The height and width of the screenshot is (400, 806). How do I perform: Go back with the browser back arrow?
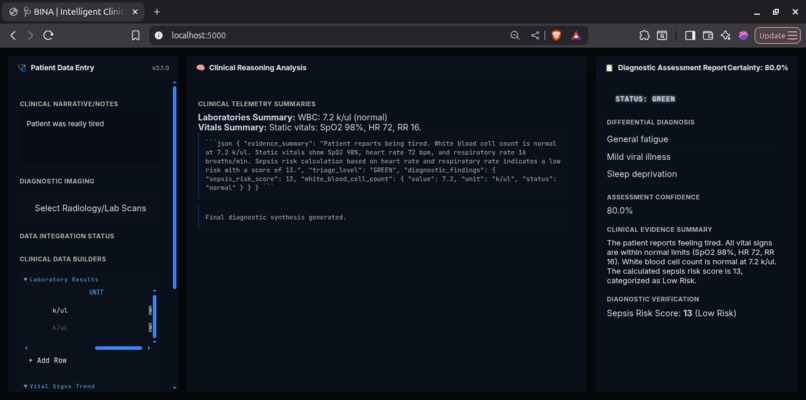(13, 35)
